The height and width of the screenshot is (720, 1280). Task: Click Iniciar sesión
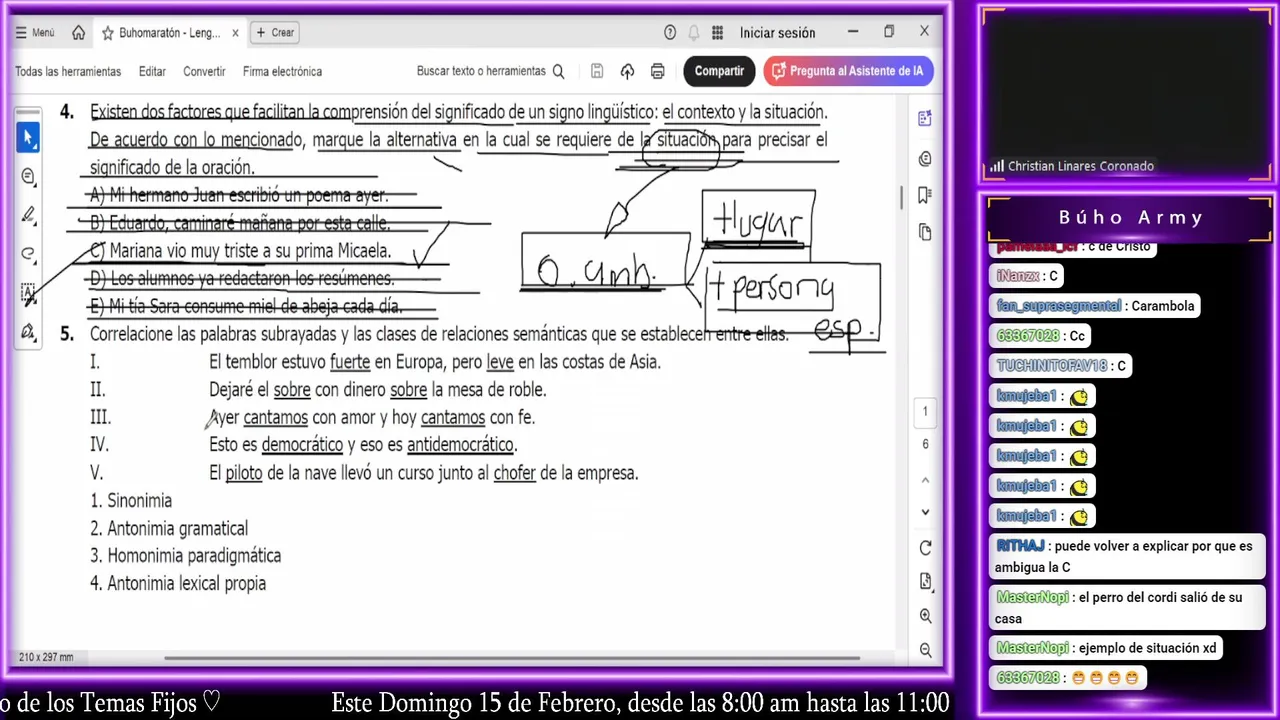777,33
